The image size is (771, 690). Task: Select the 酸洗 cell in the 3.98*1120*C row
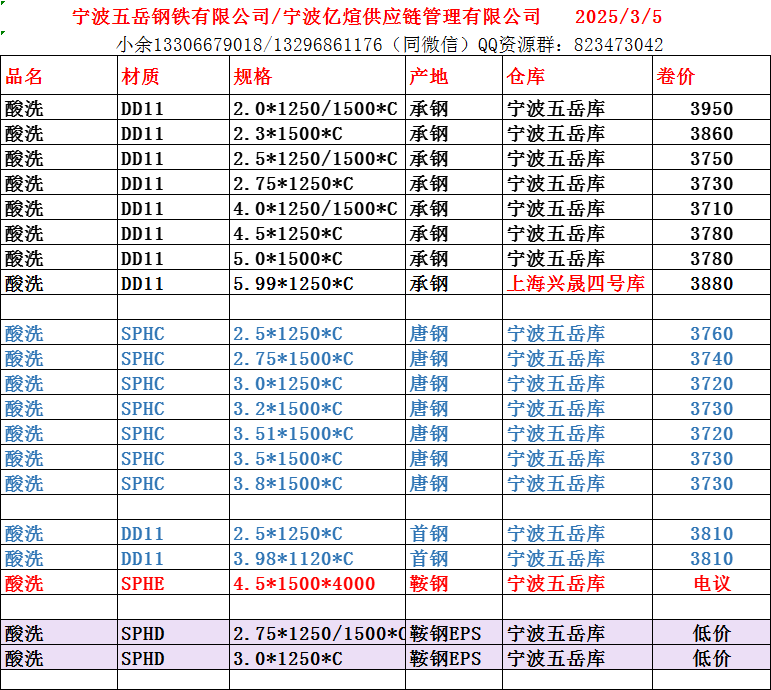point(59,558)
